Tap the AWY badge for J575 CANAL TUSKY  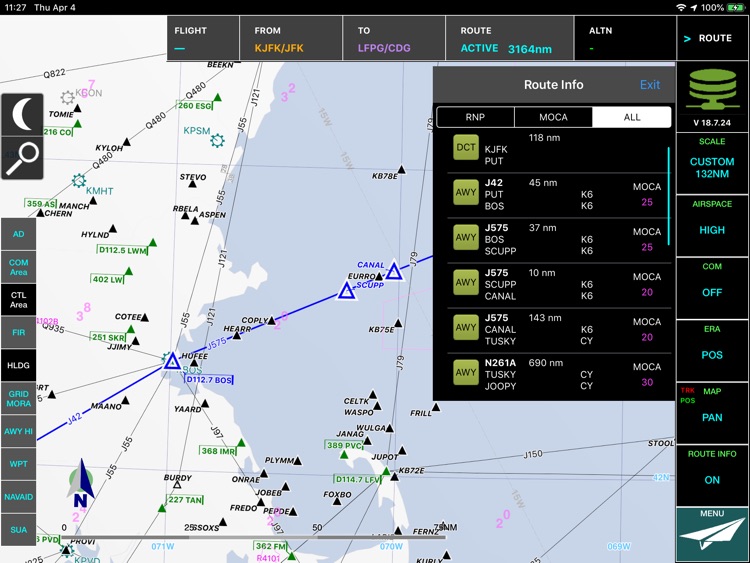click(465, 328)
